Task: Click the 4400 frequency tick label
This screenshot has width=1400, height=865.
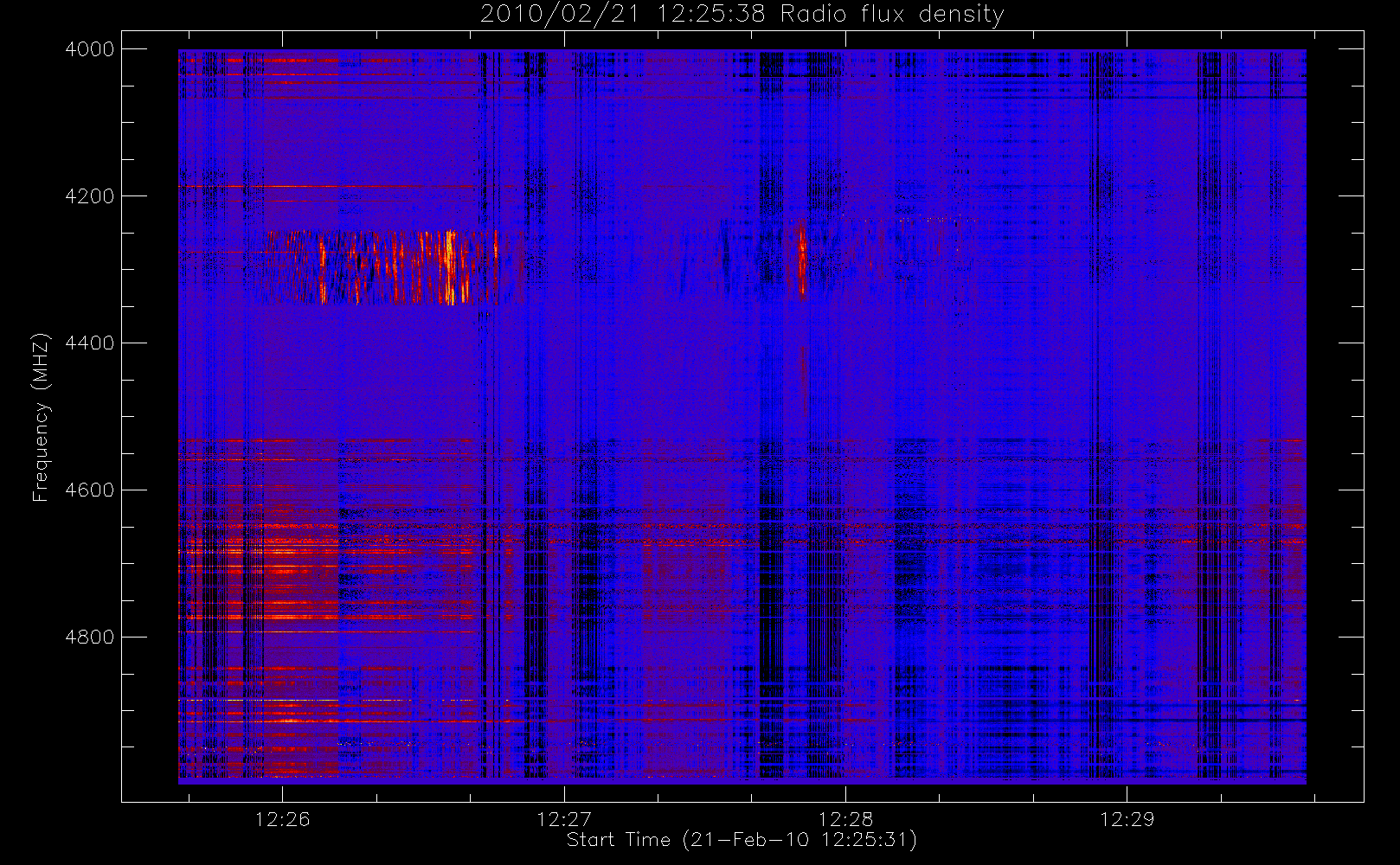Action: click(90, 343)
